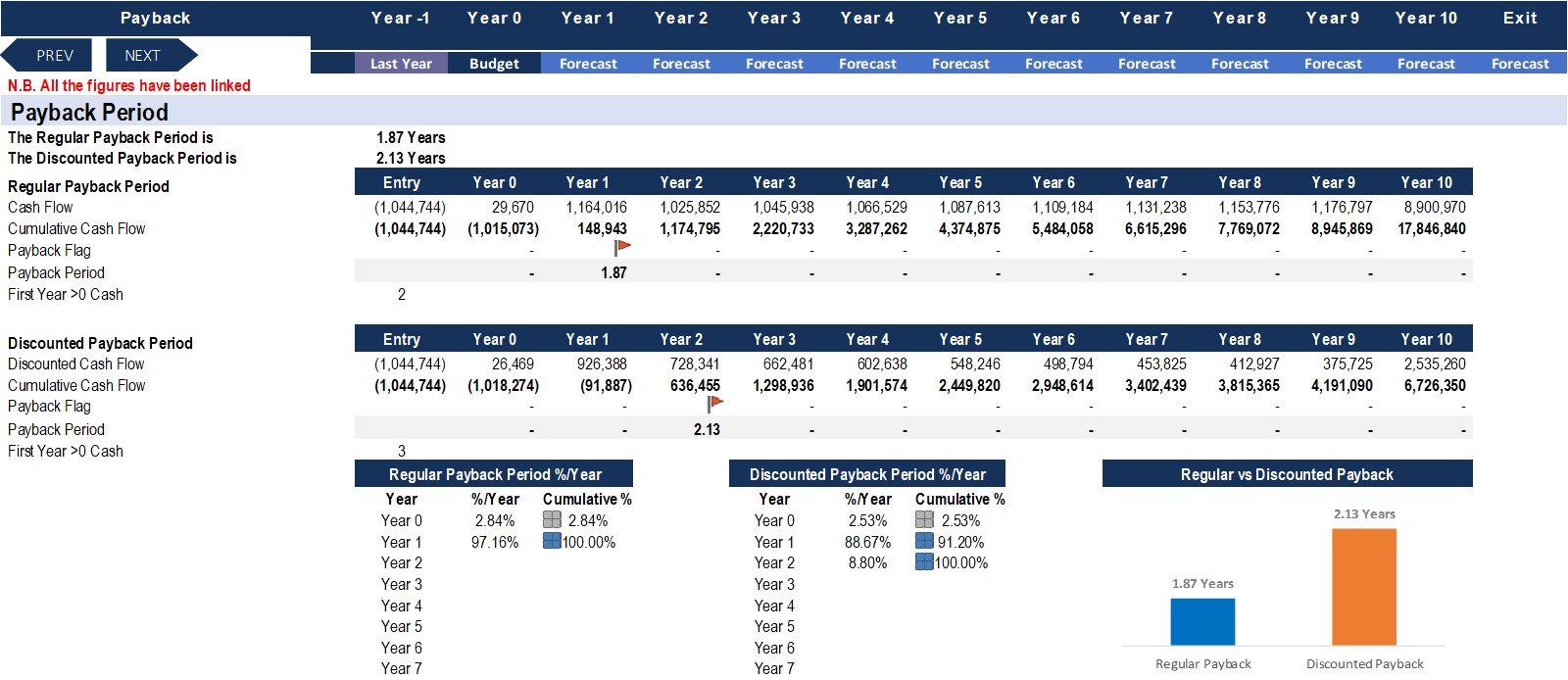Image resolution: width=1568 pixels, height=680 pixels.
Task: Click the Year 10 top header
Action: (1426, 18)
